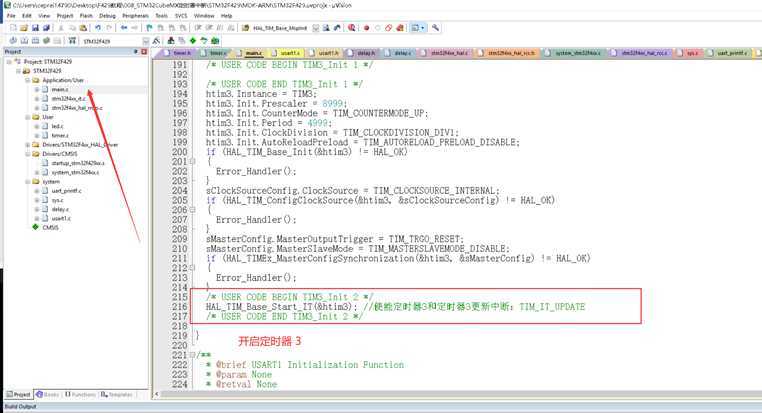Collapse the system folder in tree
The height and width of the screenshot is (413, 762).
pyautogui.click(x=28, y=182)
